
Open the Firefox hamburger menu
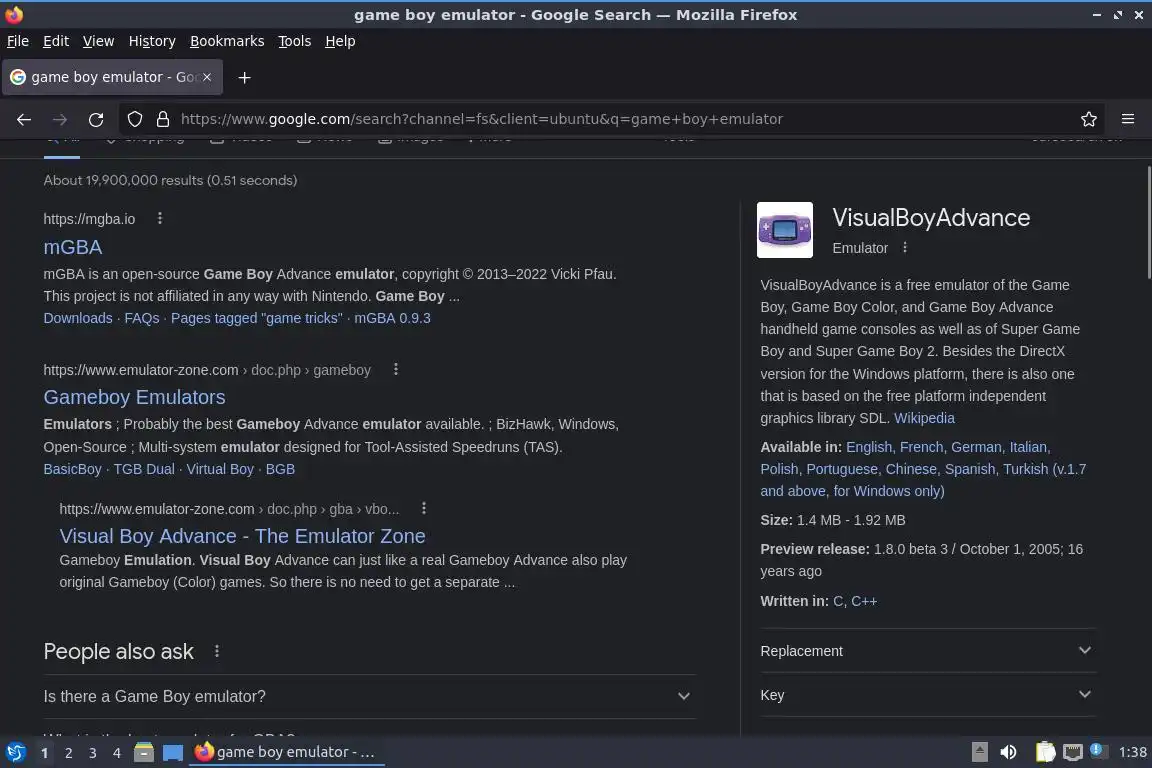pyautogui.click(x=1128, y=118)
